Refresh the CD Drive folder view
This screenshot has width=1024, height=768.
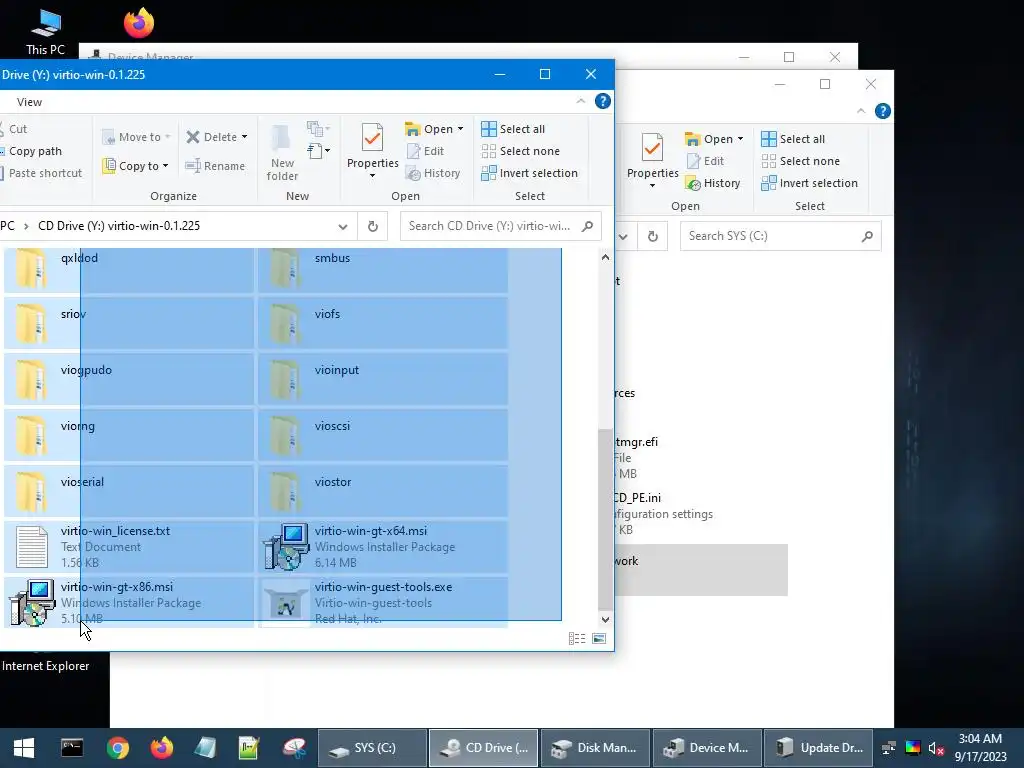point(372,226)
